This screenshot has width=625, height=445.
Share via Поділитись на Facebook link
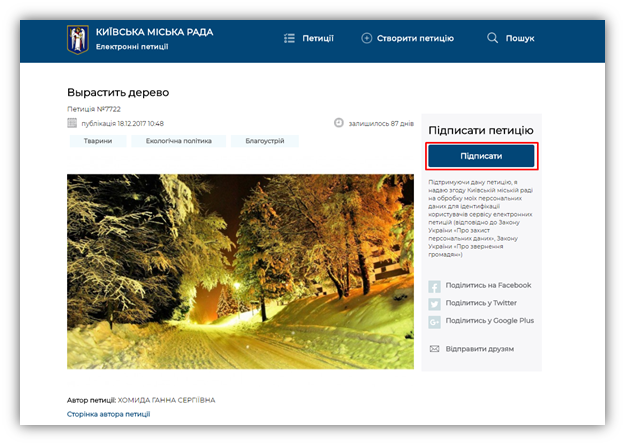click(488, 285)
